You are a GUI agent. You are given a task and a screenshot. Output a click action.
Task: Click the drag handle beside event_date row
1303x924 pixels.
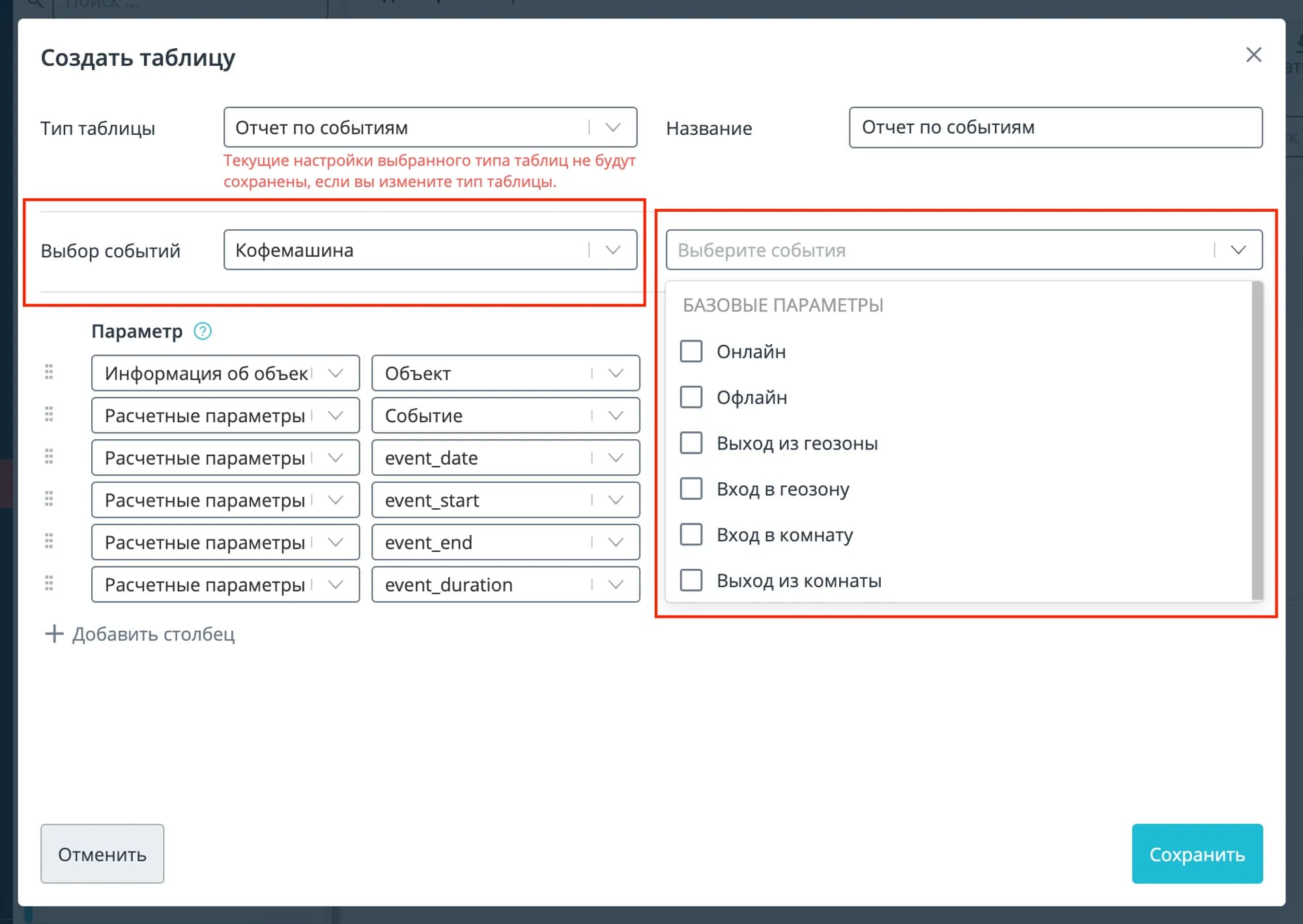point(49,457)
